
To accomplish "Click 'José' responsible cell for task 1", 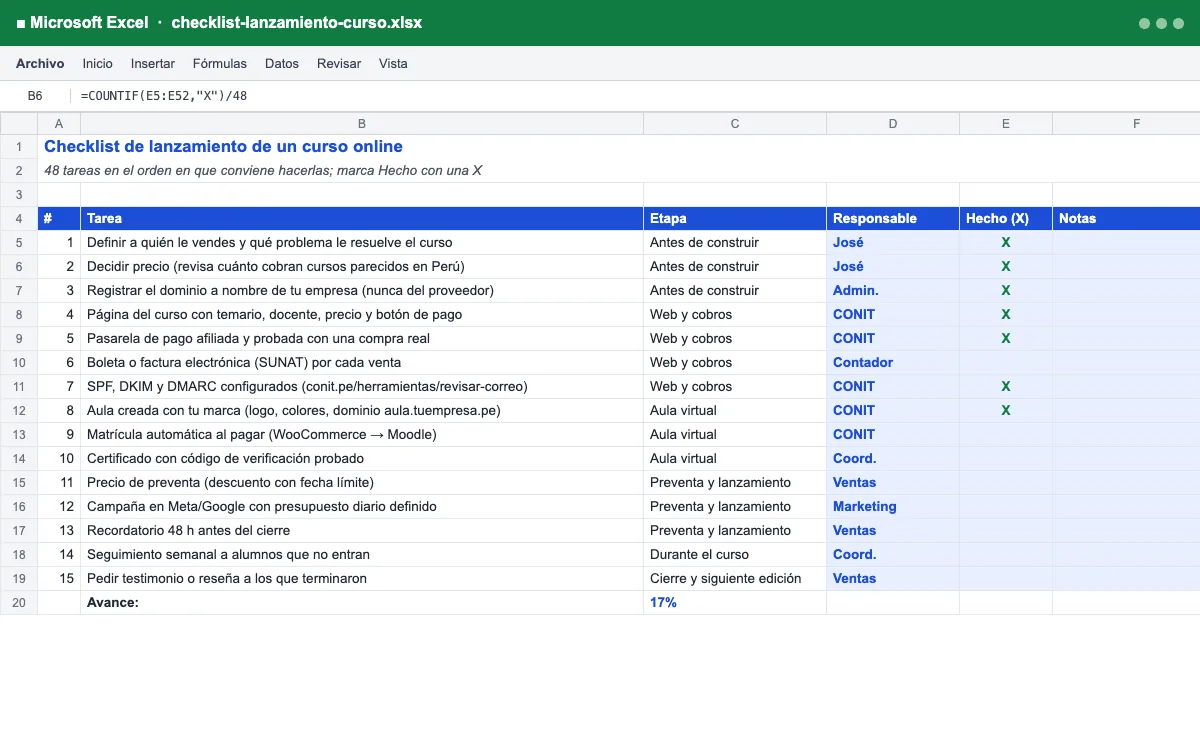I will point(893,242).
